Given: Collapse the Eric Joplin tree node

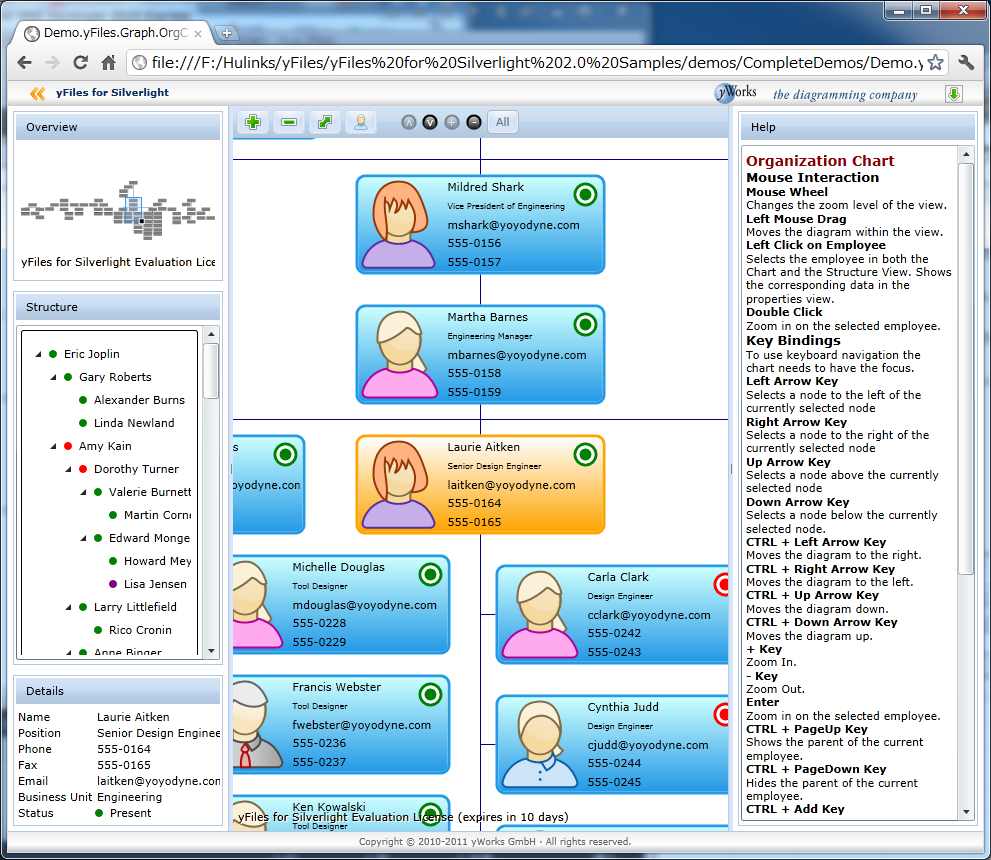Looking at the screenshot, I should point(38,354).
